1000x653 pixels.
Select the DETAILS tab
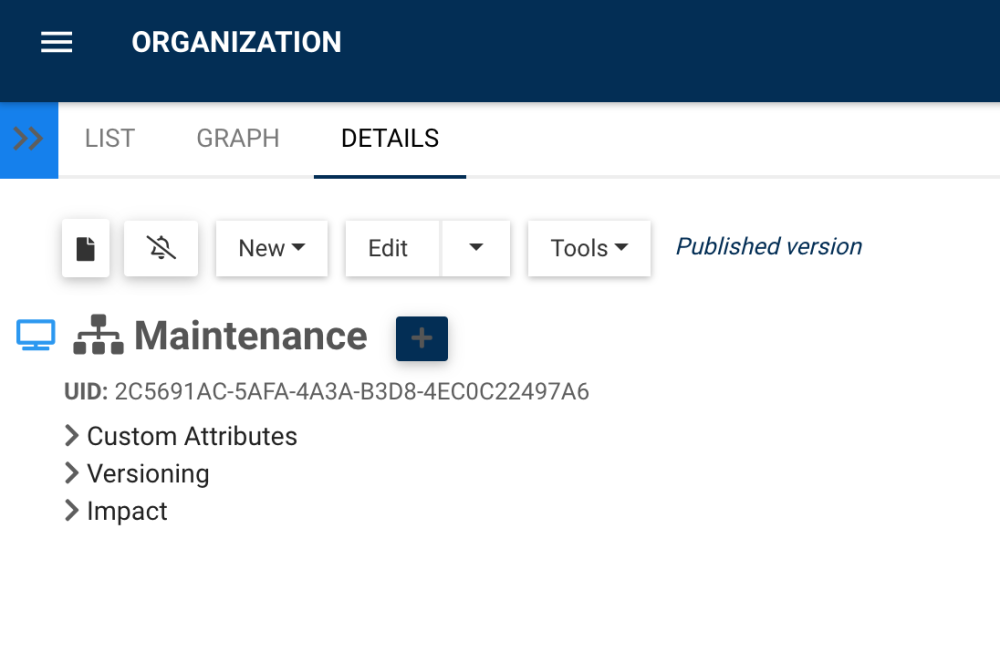pyautogui.click(x=390, y=139)
